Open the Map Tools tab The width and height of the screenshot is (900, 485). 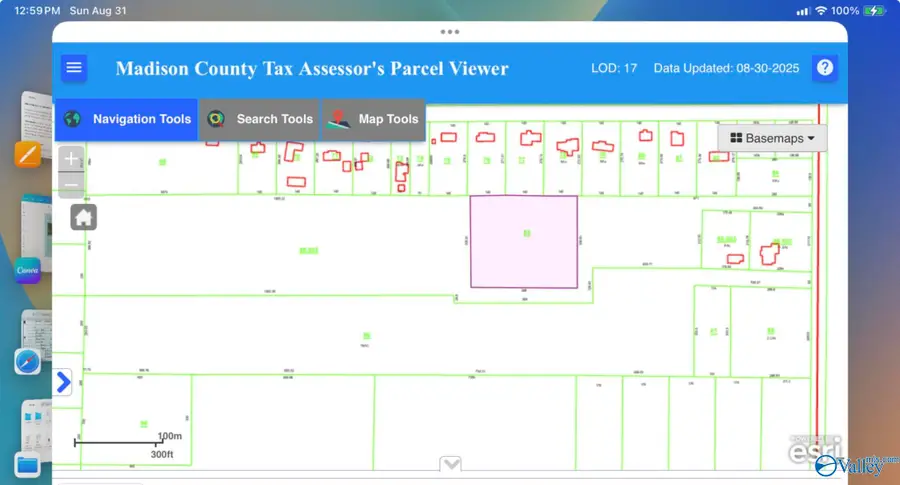click(374, 119)
